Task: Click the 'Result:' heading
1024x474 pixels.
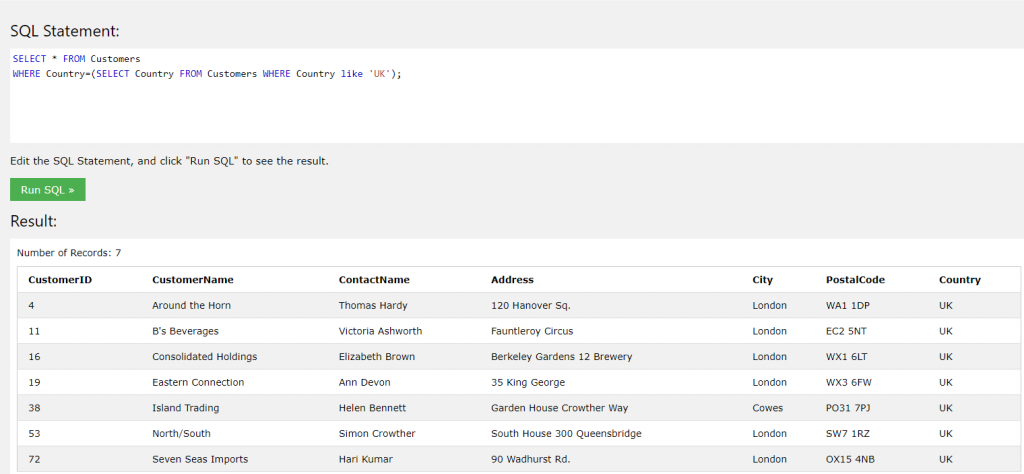Action: click(34, 221)
